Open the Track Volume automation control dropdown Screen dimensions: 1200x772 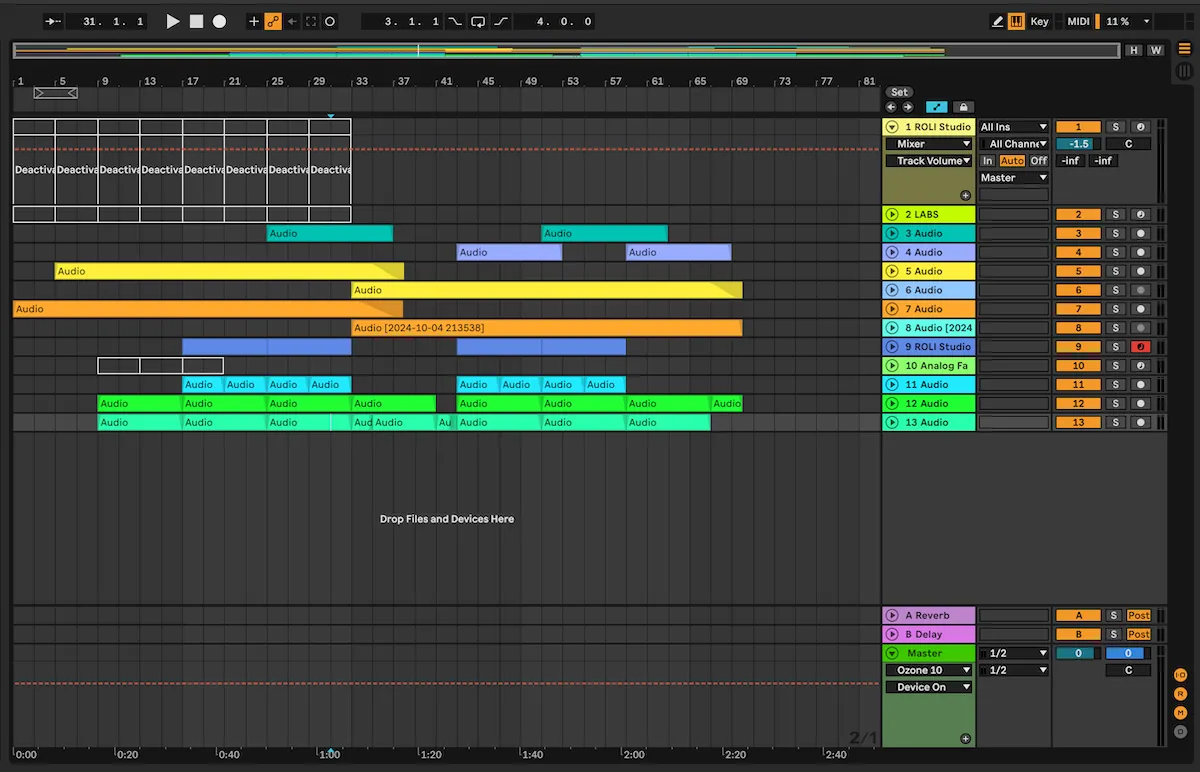click(x=928, y=161)
